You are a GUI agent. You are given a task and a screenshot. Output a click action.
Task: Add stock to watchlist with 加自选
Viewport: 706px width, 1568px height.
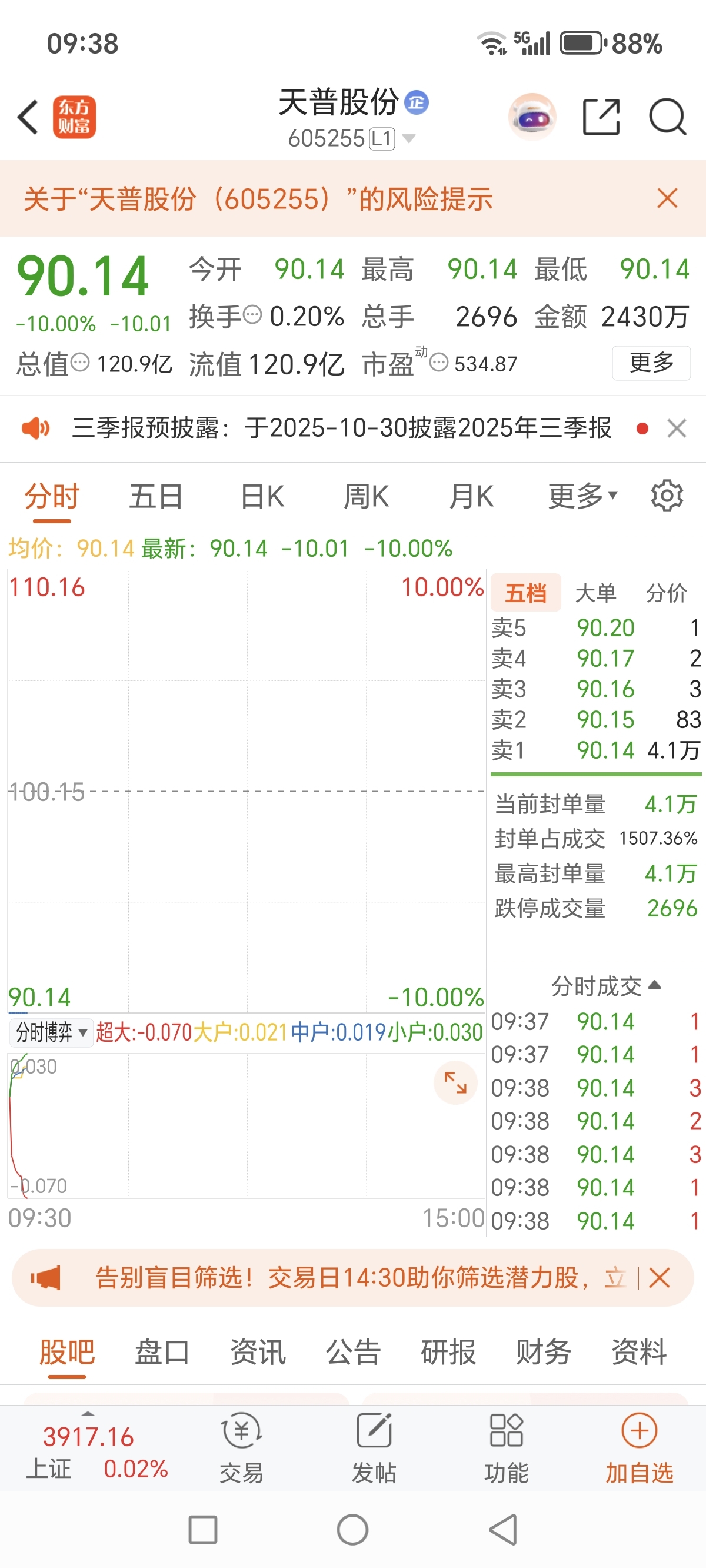639,1448
